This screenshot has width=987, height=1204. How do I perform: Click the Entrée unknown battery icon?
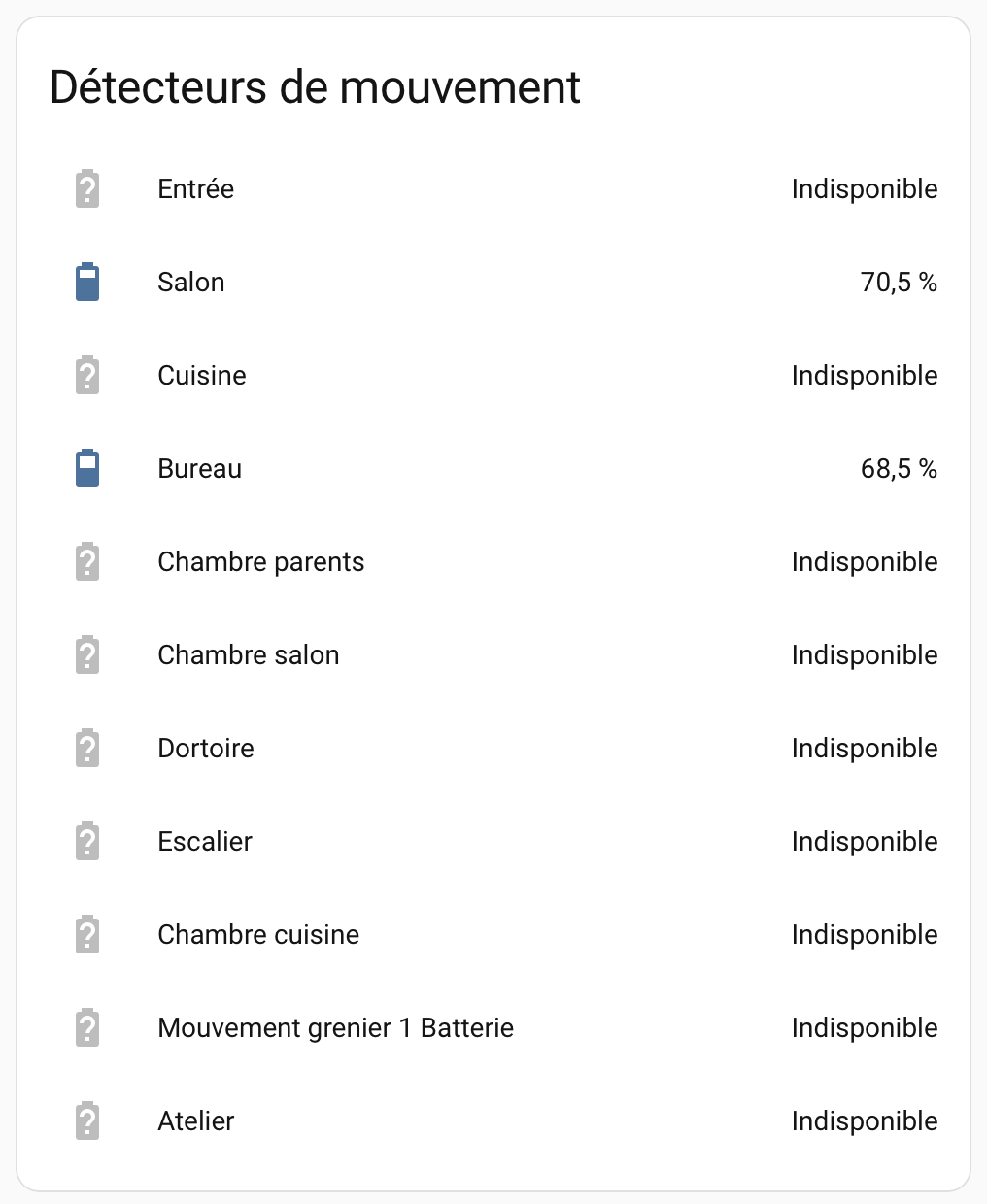[x=87, y=189]
